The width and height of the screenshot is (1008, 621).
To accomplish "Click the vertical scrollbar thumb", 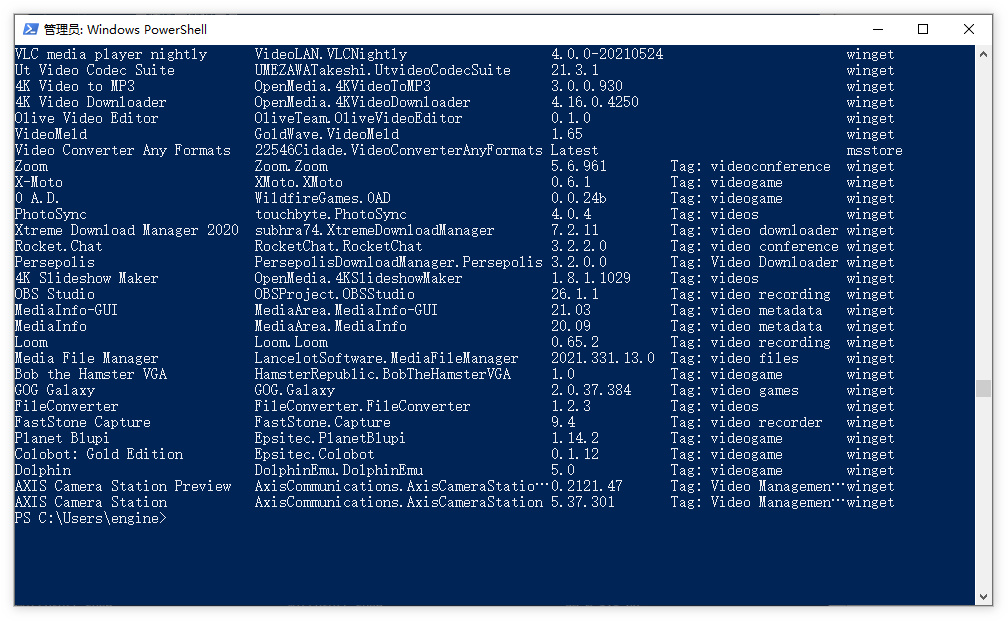I will (984, 388).
